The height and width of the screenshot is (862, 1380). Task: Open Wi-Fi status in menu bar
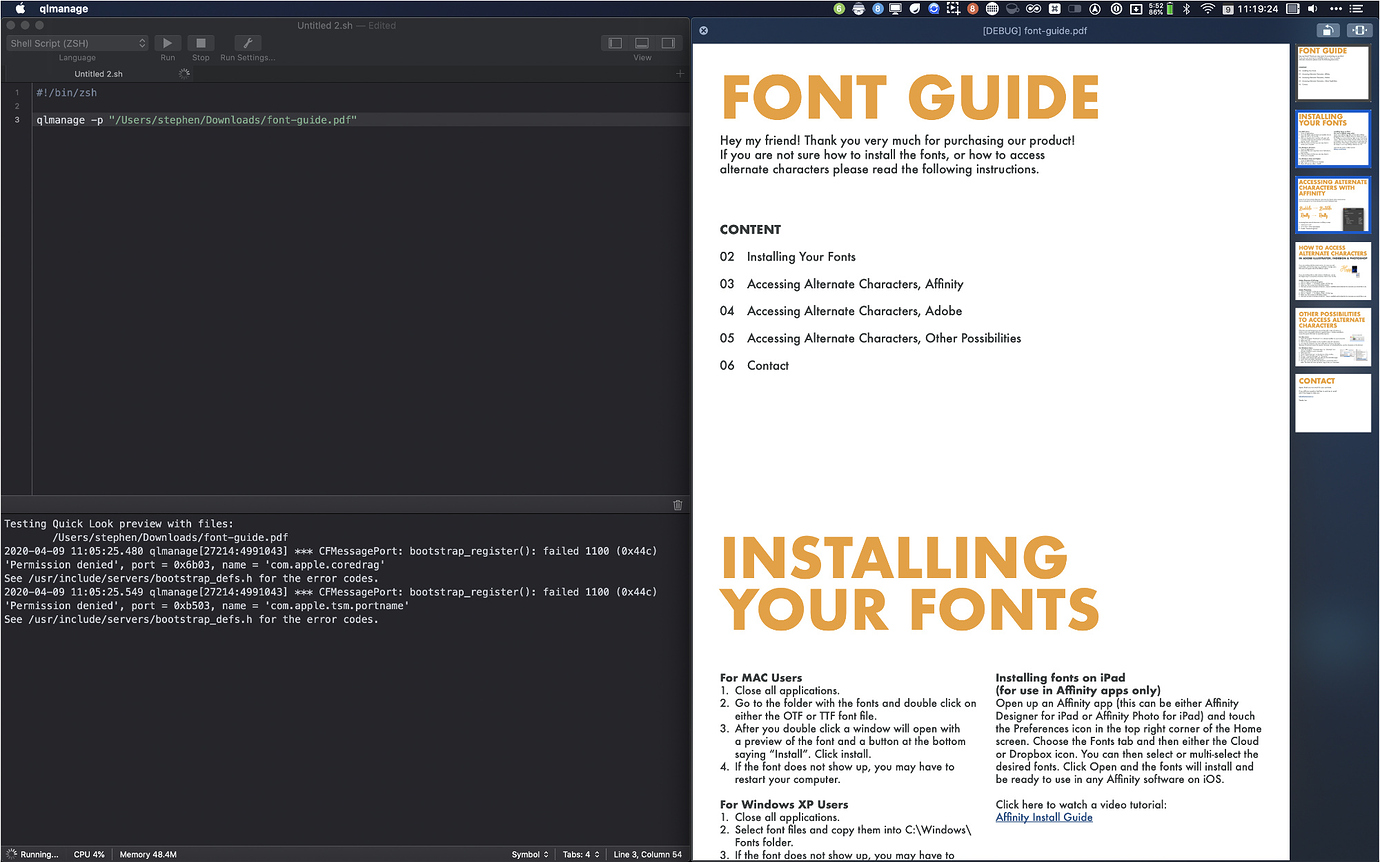click(1207, 9)
